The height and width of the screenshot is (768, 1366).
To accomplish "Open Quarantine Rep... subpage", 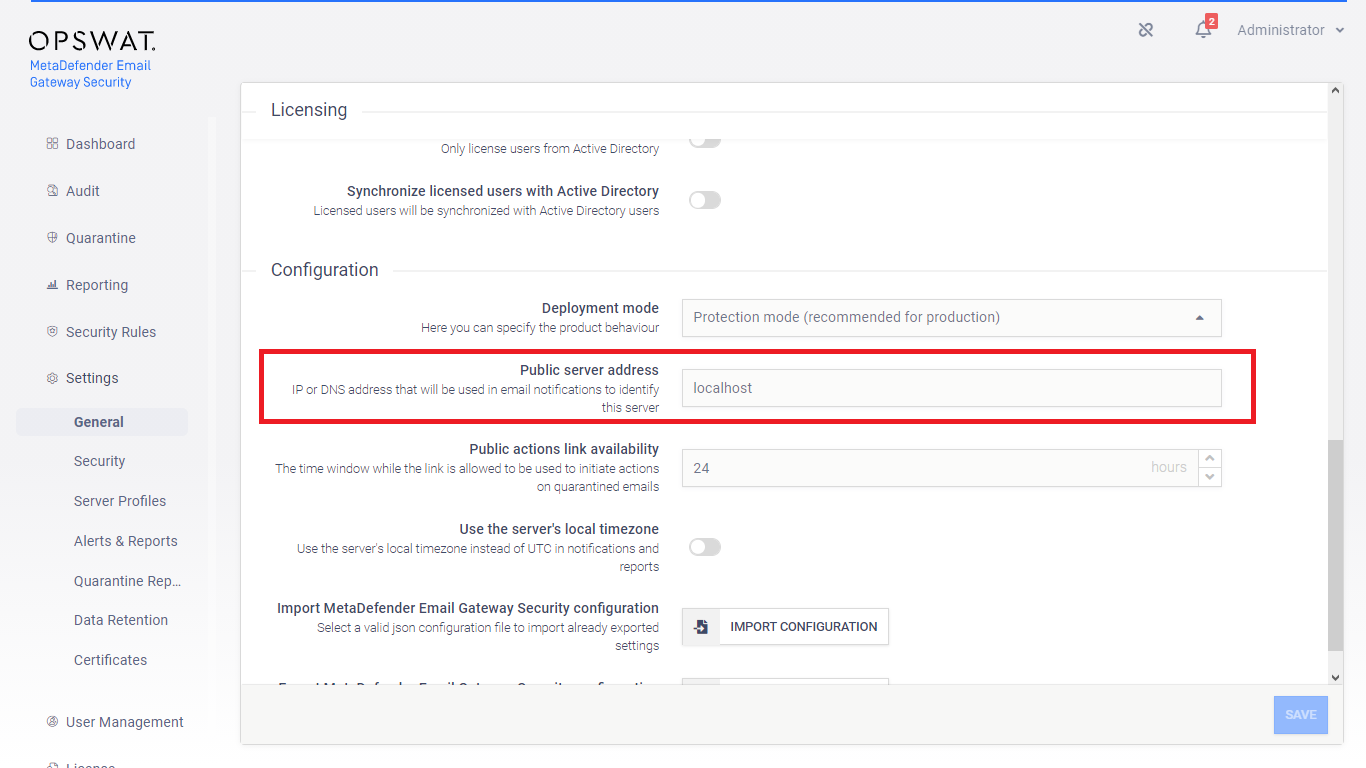I will pos(128,581).
